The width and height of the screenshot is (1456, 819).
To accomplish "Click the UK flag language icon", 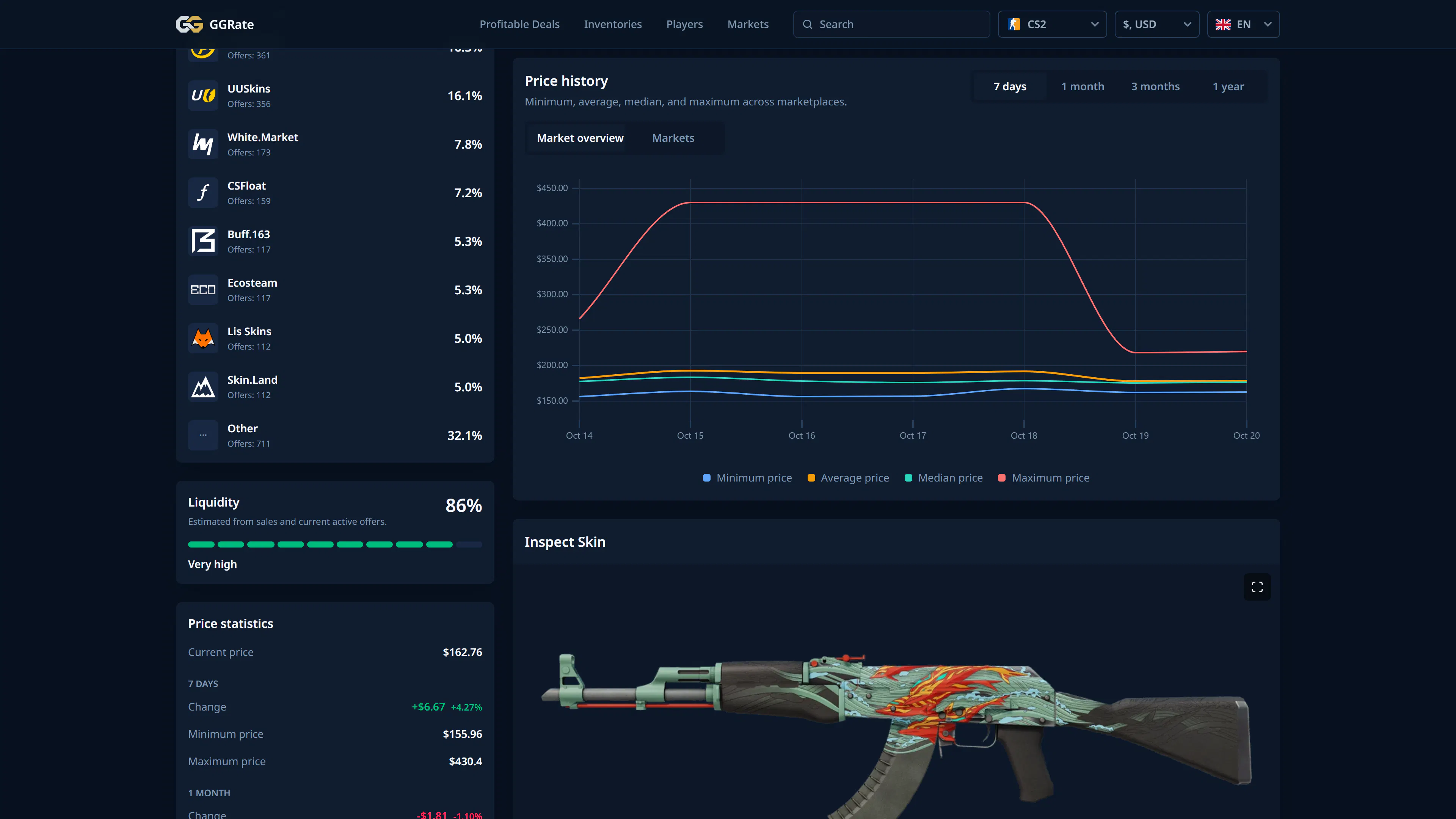I will pos(1223,24).
